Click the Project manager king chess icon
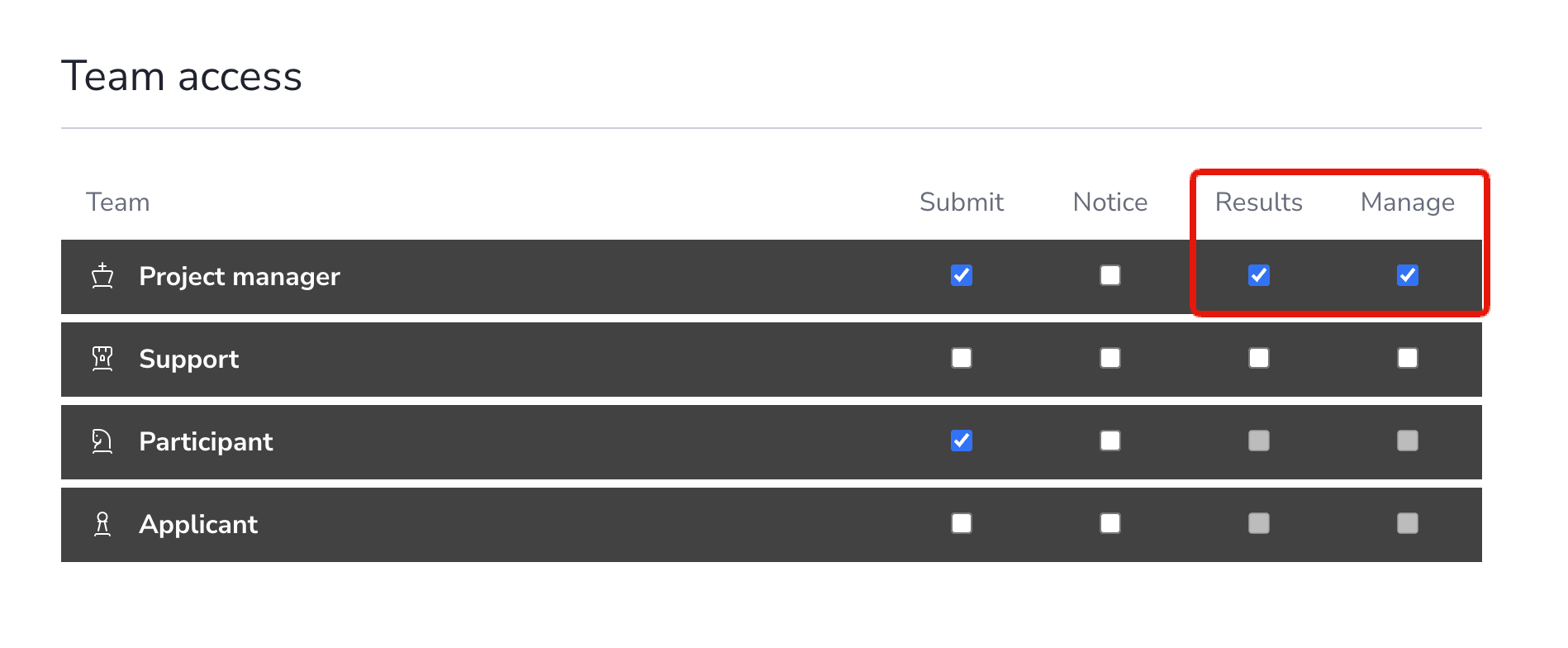This screenshot has width=1568, height=648. pos(102,276)
